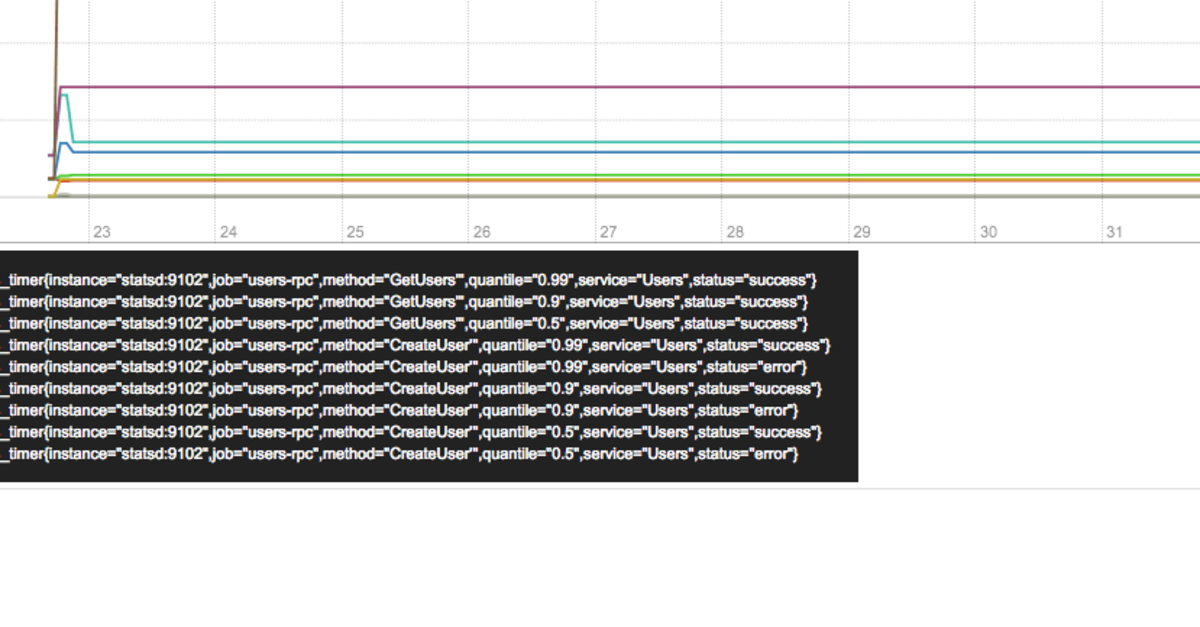1200x627 pixels.
Task: Select legend entry GetUsers quantile 0.9 success
Action: pos(405,301)
